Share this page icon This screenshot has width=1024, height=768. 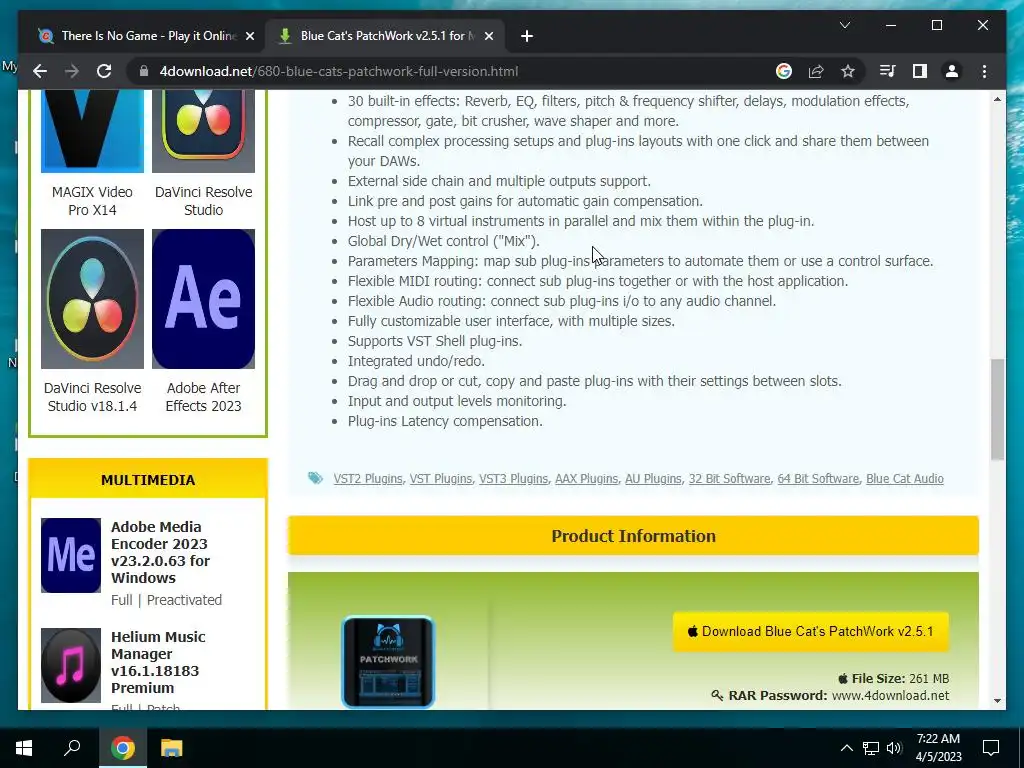click(x=816, y=71)
